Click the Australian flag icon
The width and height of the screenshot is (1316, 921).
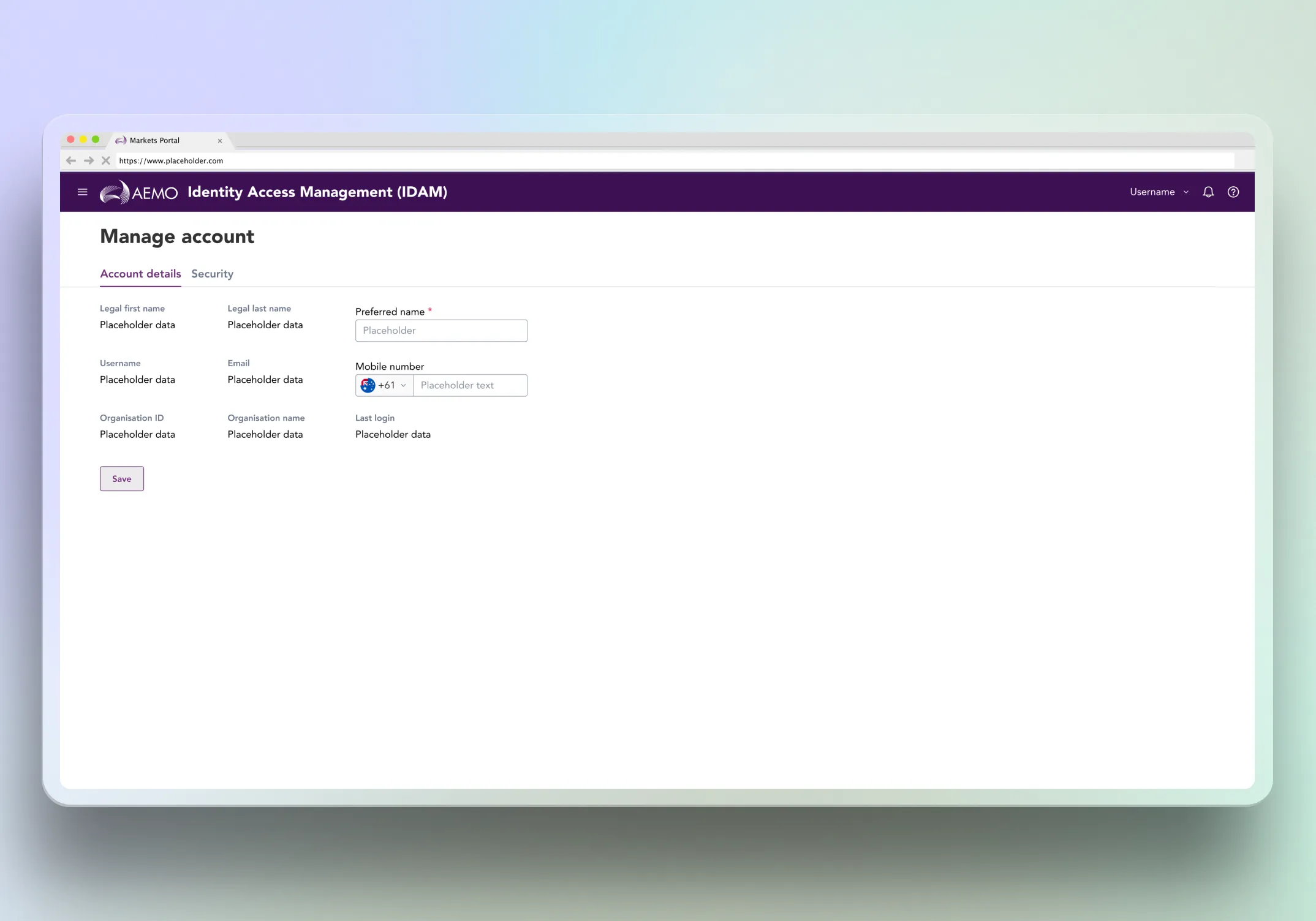[x=368, y=385]
